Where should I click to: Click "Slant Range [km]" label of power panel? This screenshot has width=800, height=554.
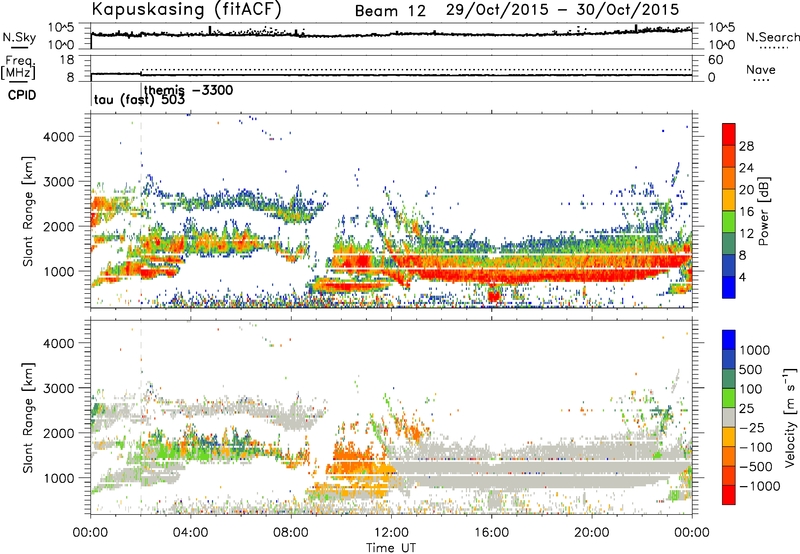click(x=28, y=211)
